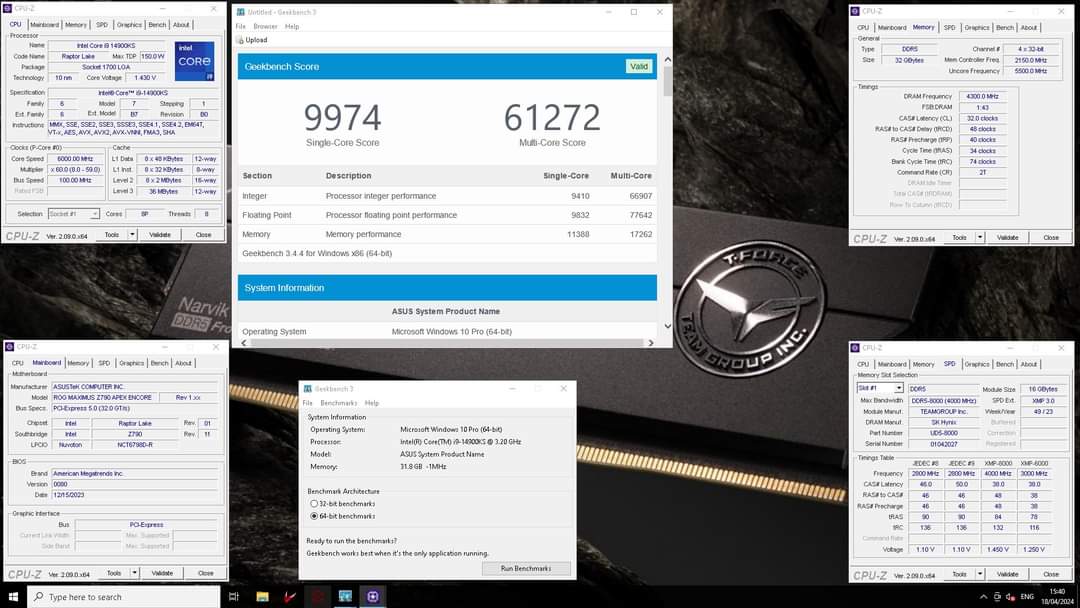Image resolution: width=1080 pixels, height=608 pixels.
Task: Click the 61272 multi-core score
Action: 552,118
